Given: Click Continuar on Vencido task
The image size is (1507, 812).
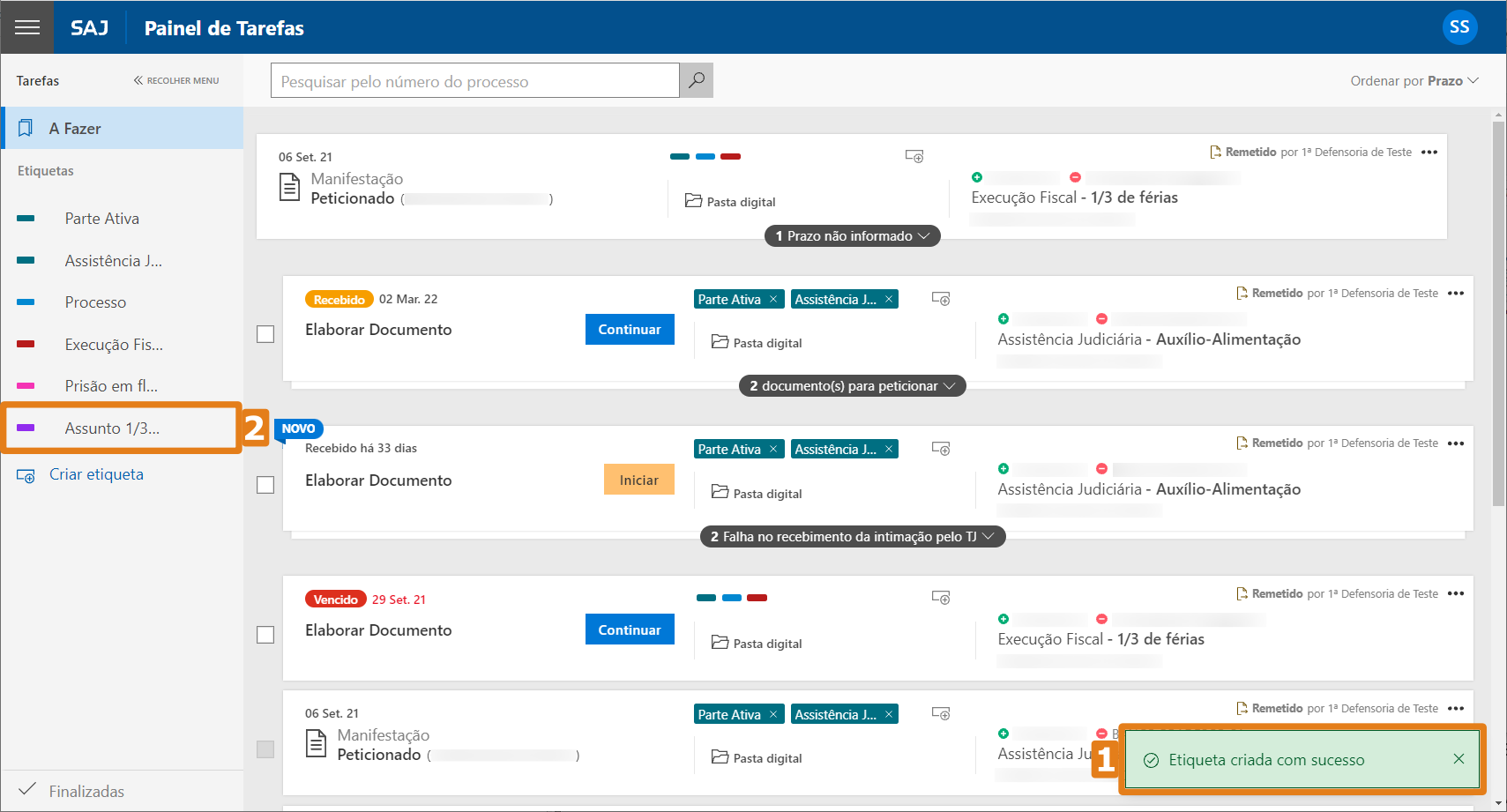Looking at the screenshot, I should point(630,629).
